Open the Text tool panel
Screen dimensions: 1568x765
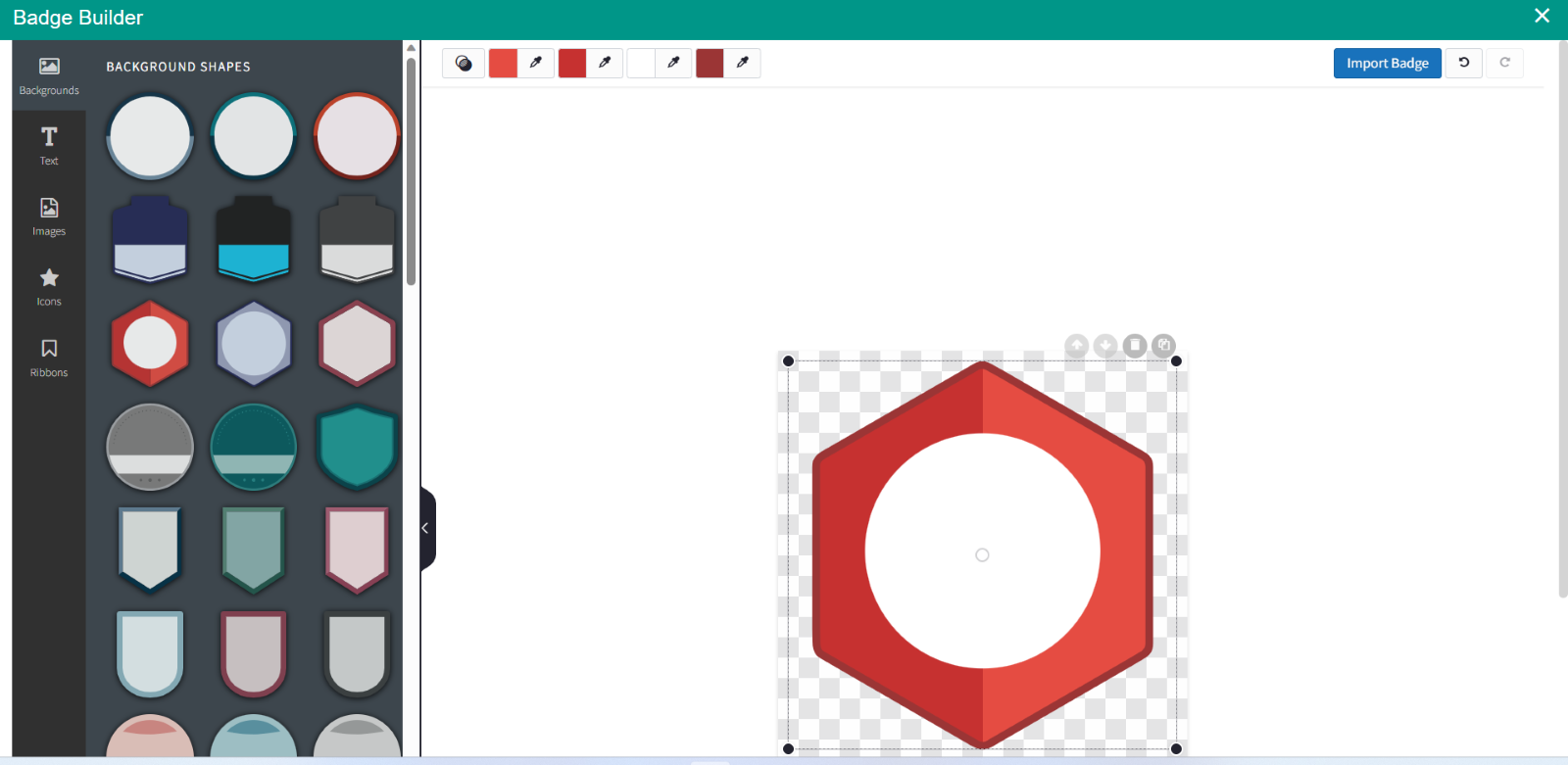49,146
